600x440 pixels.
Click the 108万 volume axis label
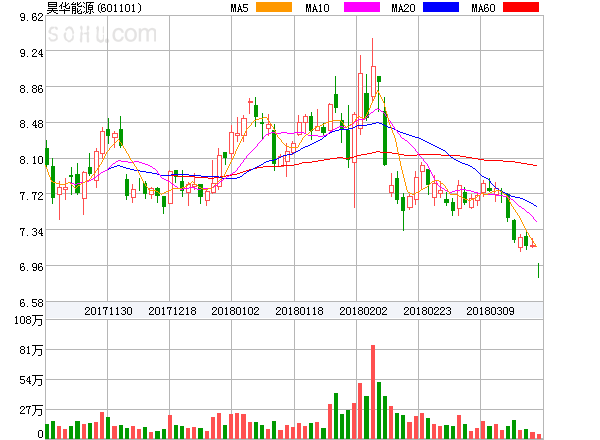pyautogui.click(x=29, y=320)
